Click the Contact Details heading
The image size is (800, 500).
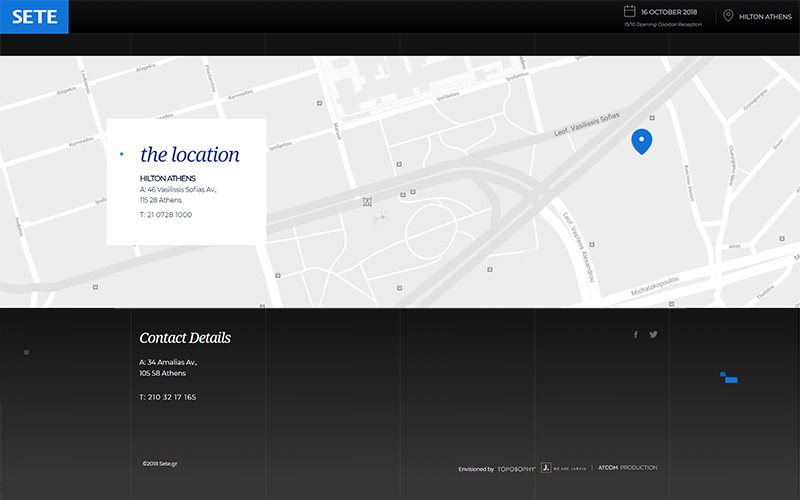[185, 338]
